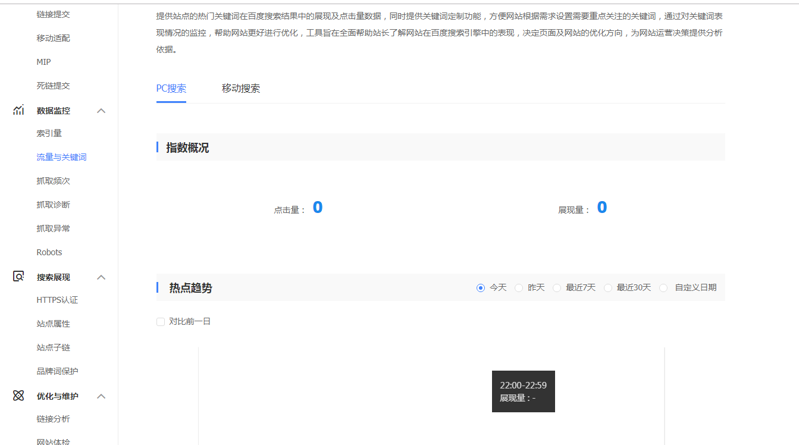Select the 最近30天 radio button
Viewport: 799px width, 445px height.
608,288
